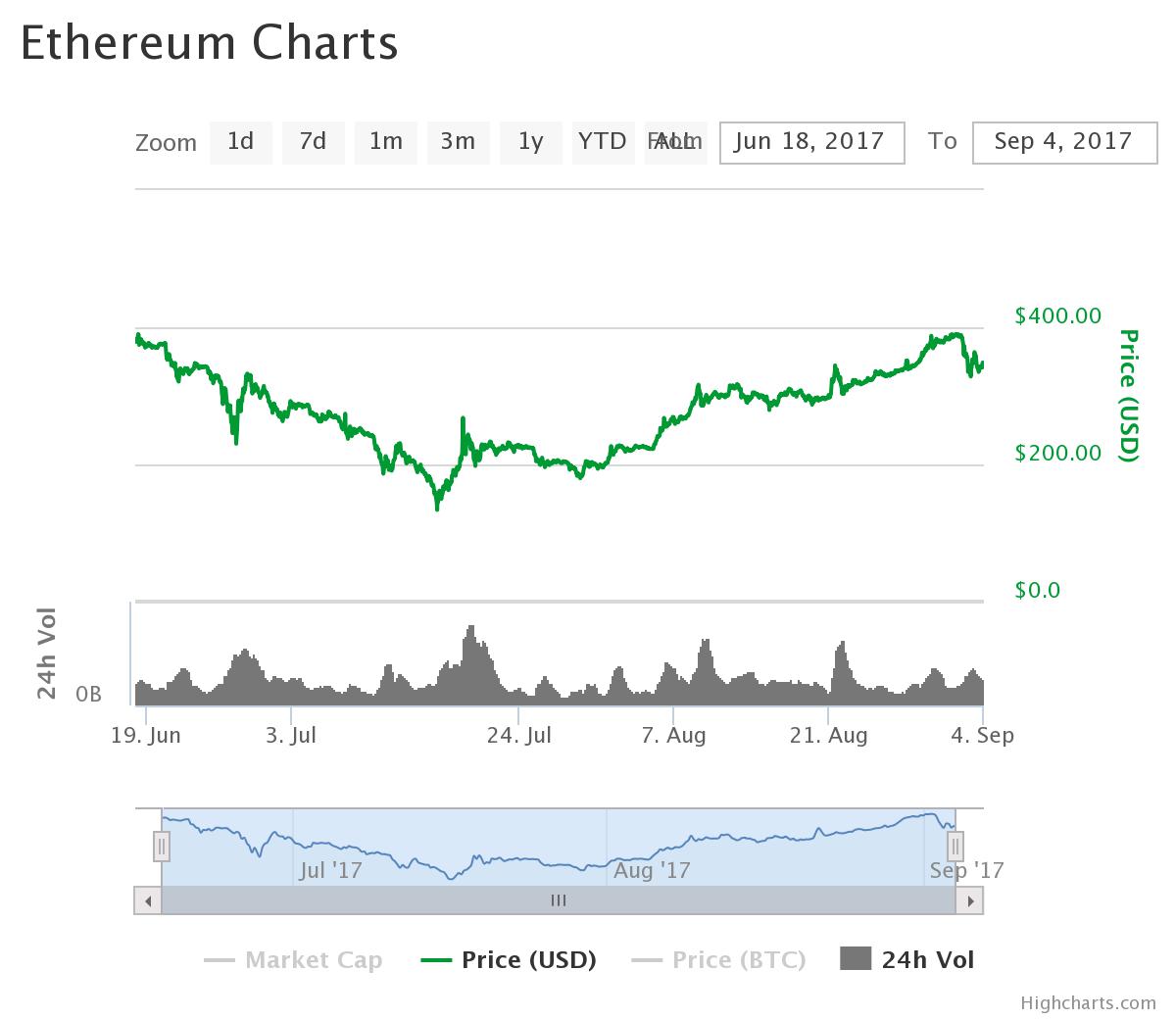Click the right navigator range handle
Image resolution: width=1176 pixels, height=1019 pixels.
[x=955, y=845]
